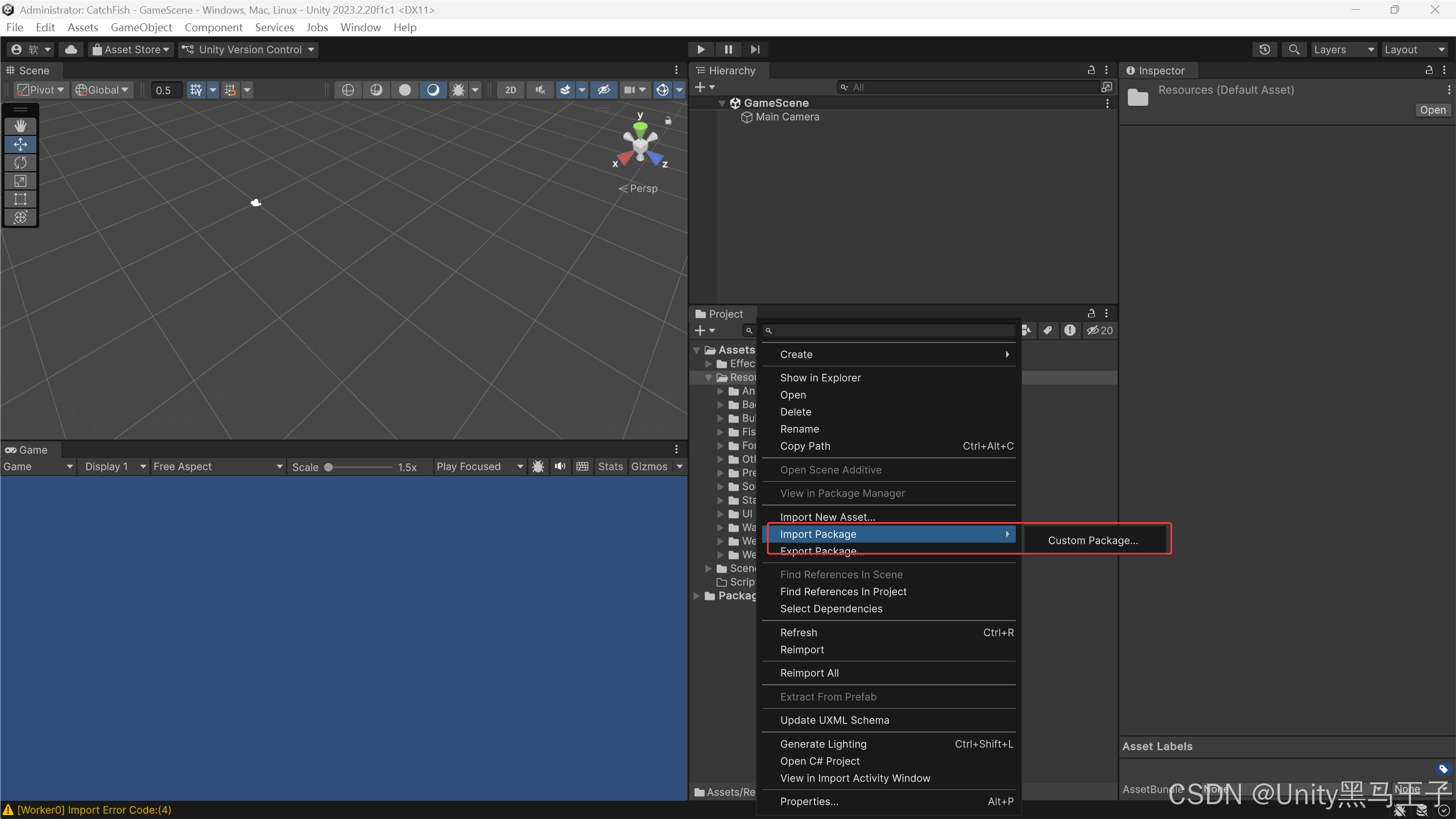Click the Stats button
The height and width of the screenshot is (819, 1456).
[610, 466]
